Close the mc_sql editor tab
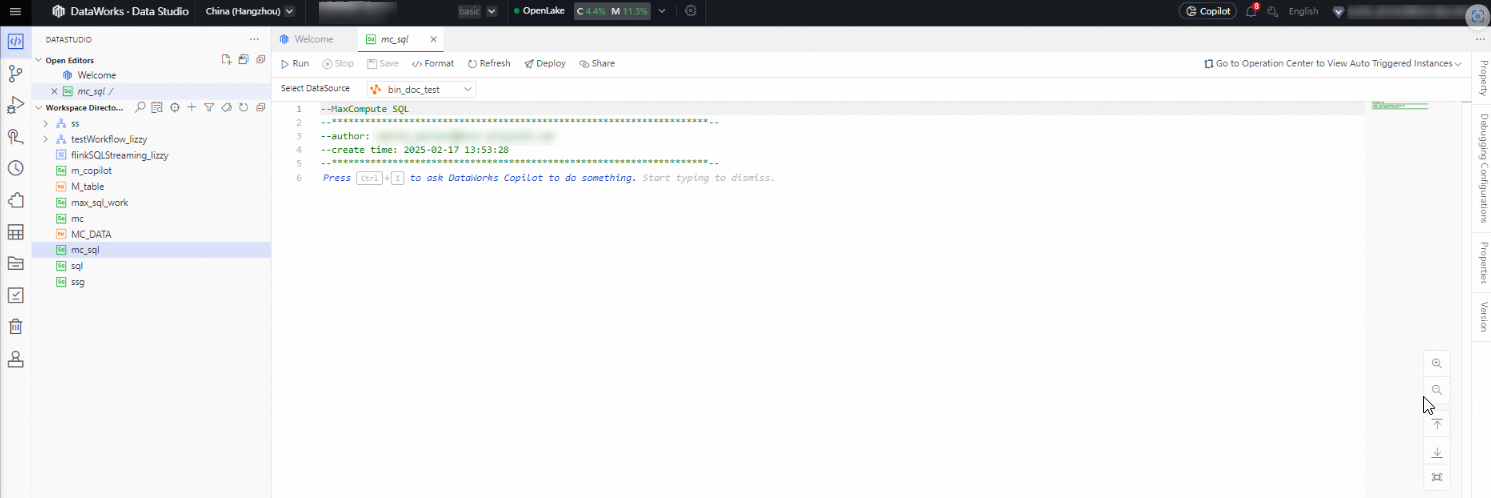The height and width of the screenshot is (498, 1491). tap(433, 39)
